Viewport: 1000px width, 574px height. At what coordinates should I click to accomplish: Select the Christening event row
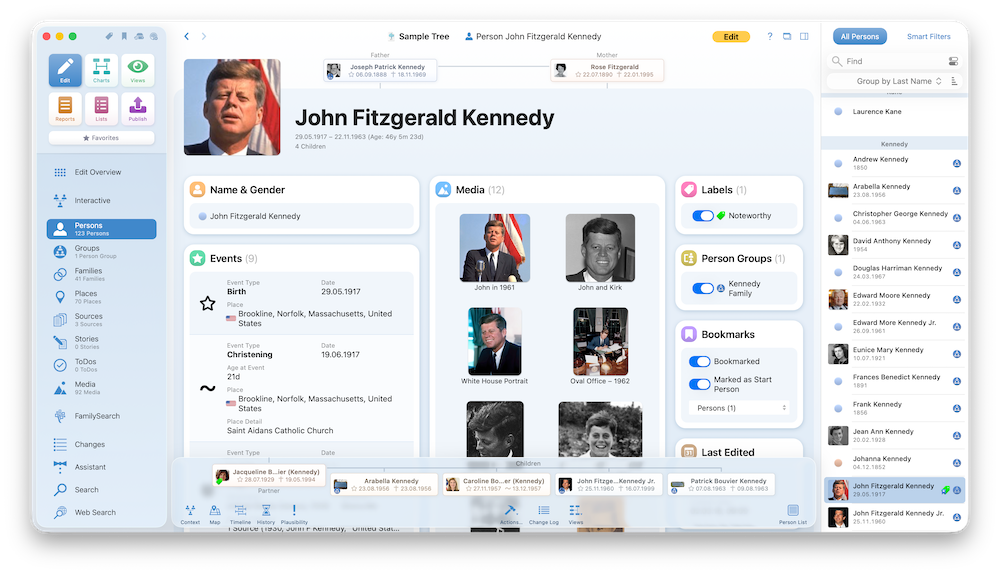point(302,388)
